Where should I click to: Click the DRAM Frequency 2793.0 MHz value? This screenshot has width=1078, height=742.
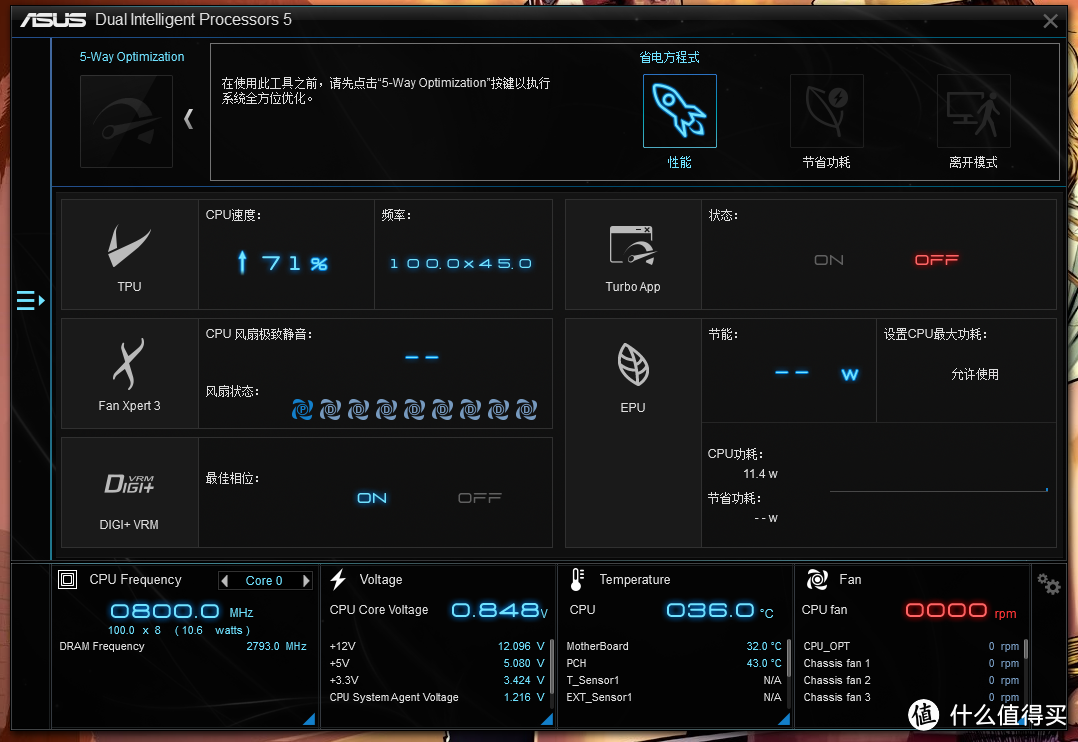[x=276, y=646]
